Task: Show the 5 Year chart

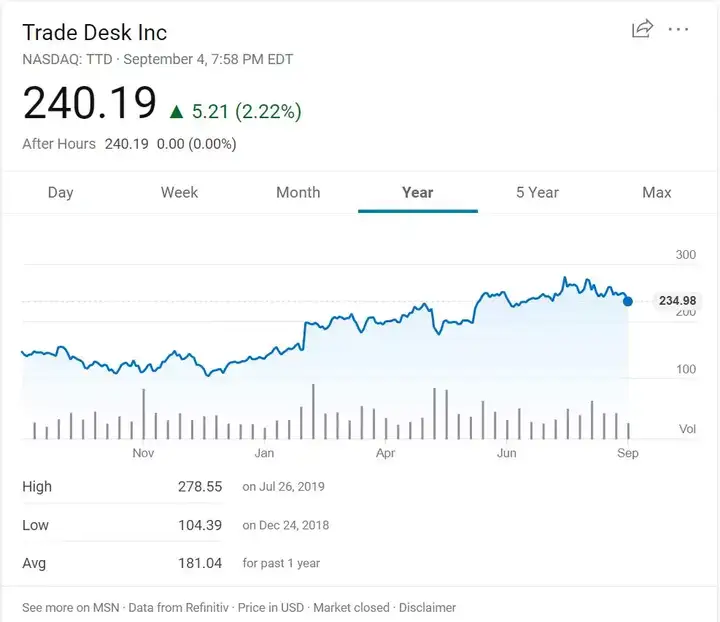Action: pos(537,192)
